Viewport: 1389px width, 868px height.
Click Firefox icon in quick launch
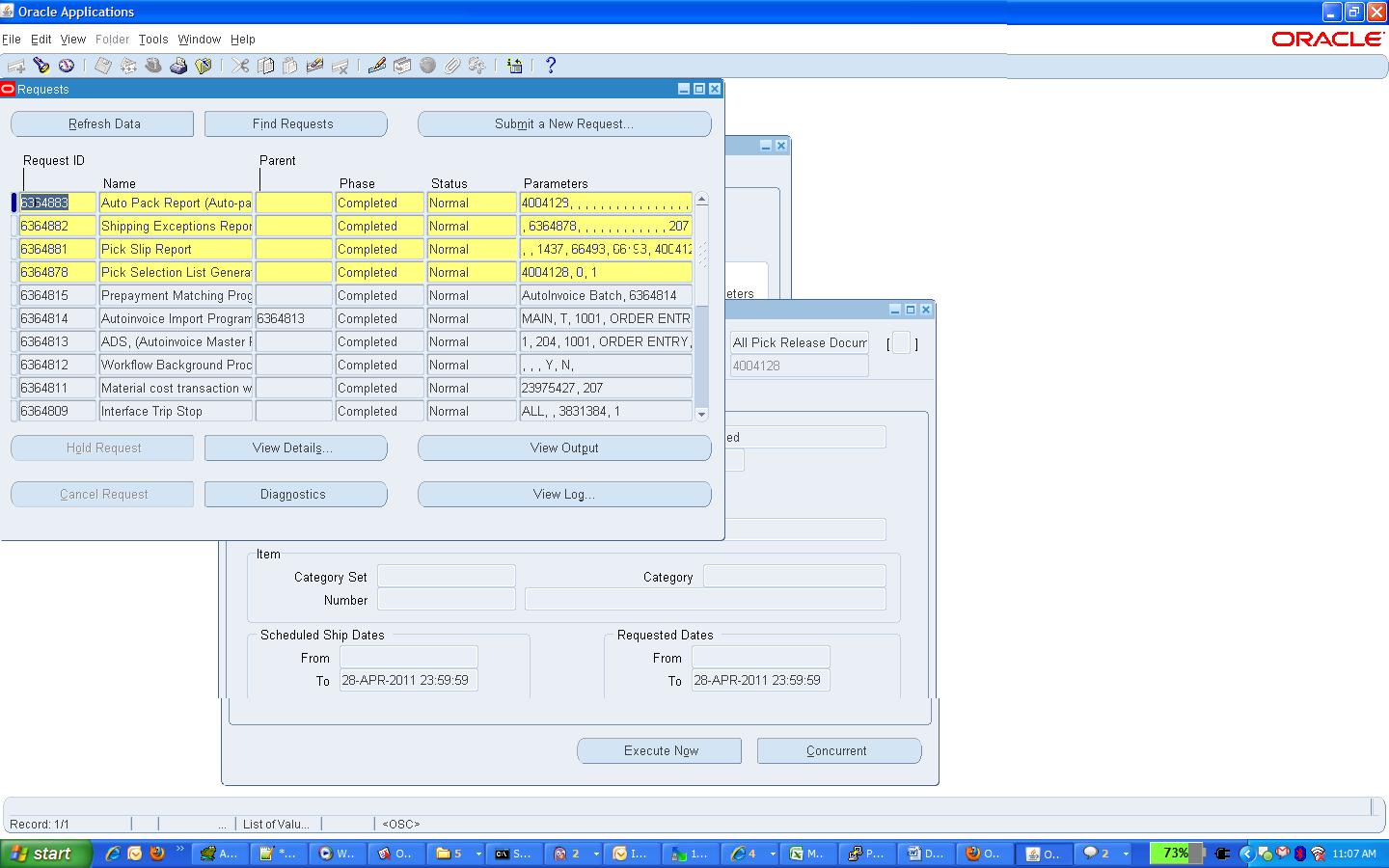157,854
